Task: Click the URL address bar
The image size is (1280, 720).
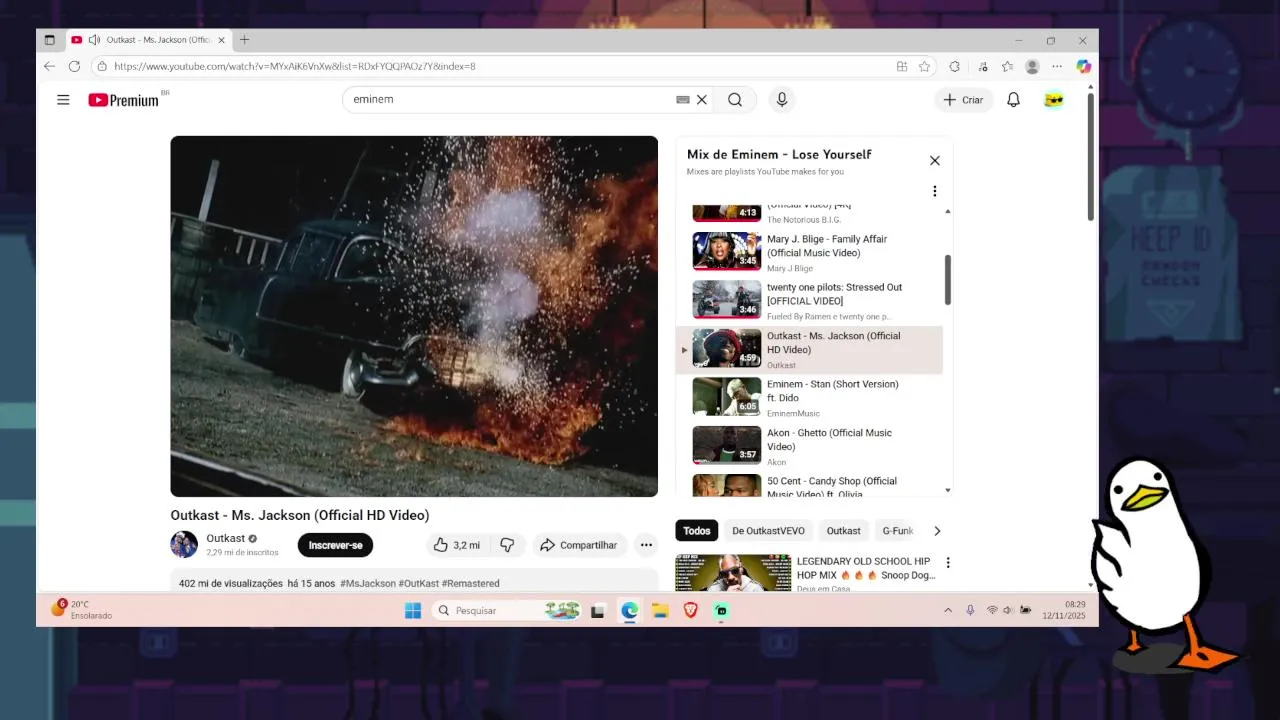Action: (x=500, y=66)
